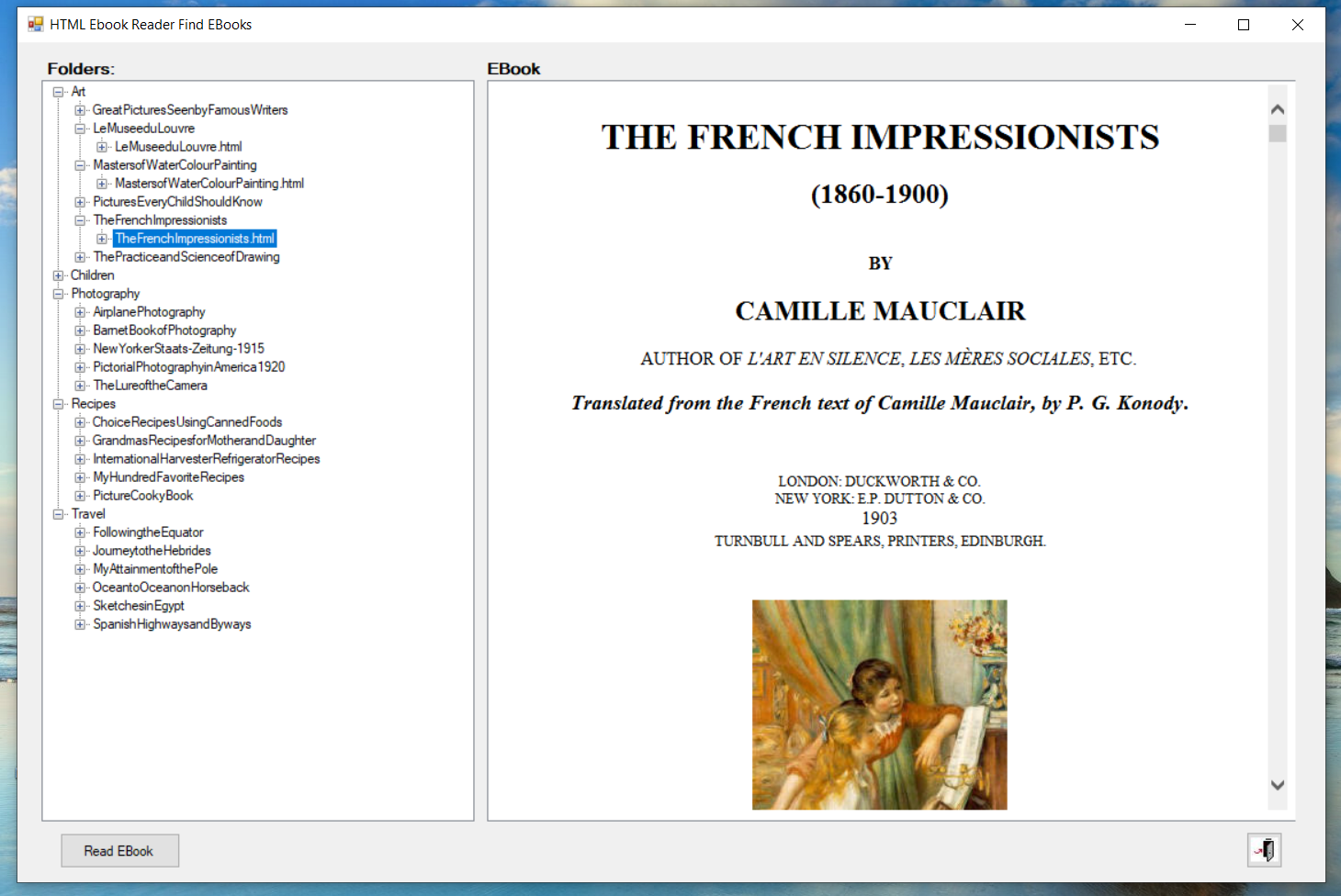Select GreatPicturesSeenbyFamousWriters item
This screenshot has height=896, width=1341.
click(x=190, y=110)
